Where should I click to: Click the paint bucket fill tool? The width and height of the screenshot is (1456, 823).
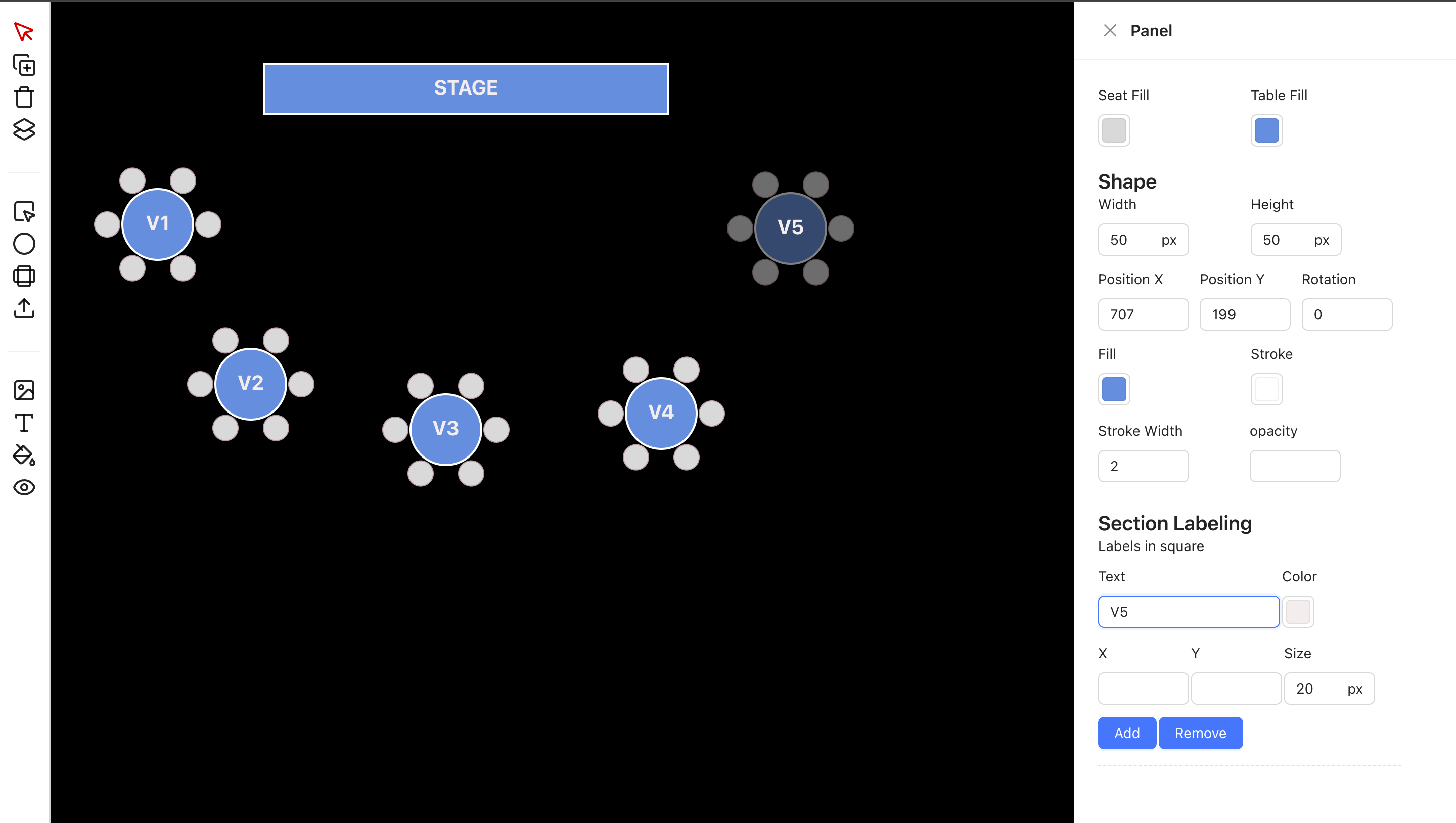point(24,455)
